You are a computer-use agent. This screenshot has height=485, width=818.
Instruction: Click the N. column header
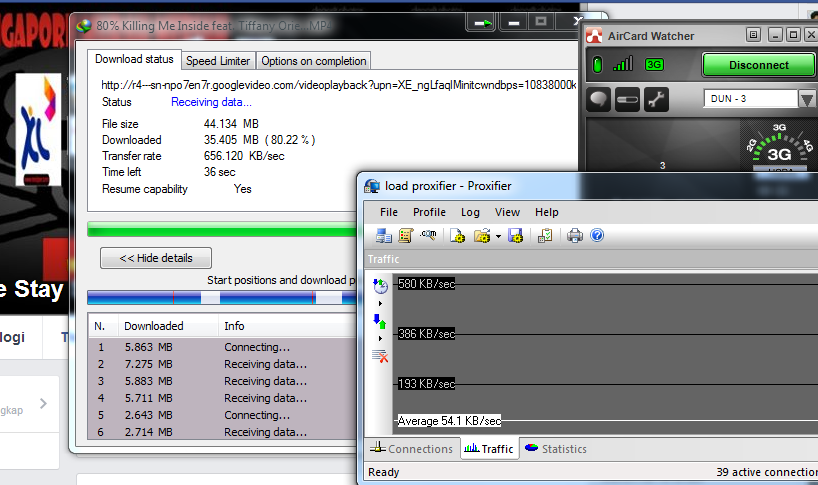pyautogui.click(x=103, y=326)
